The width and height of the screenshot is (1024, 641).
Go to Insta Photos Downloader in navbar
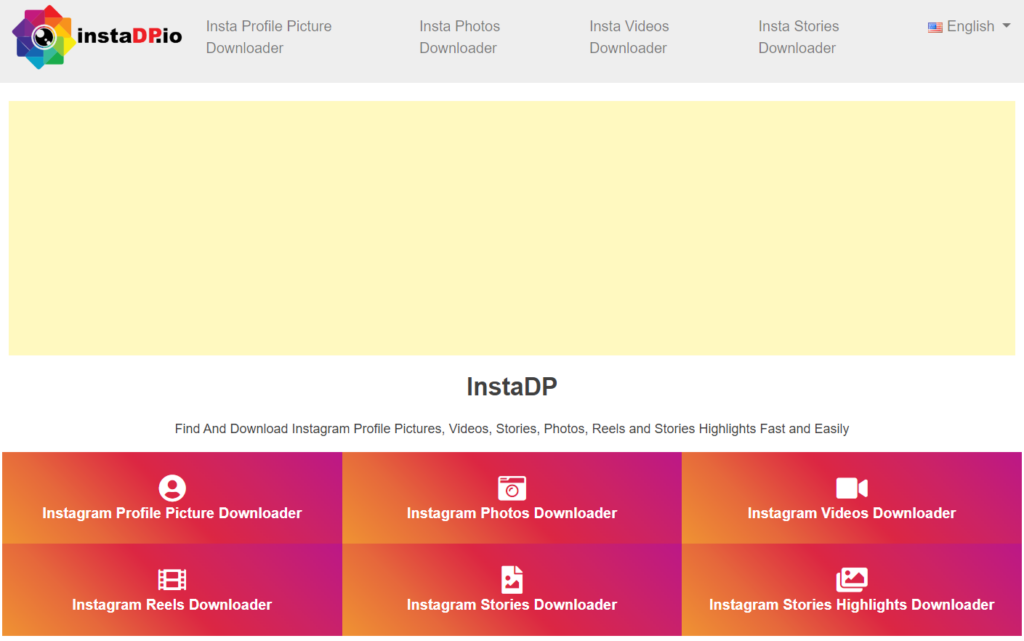click(x=459, y=37)
